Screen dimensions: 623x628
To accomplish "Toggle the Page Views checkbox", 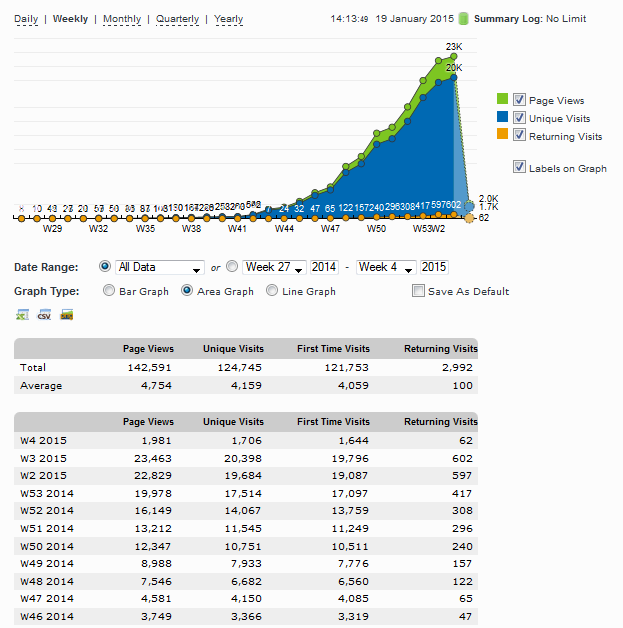I will coord(519,99).
